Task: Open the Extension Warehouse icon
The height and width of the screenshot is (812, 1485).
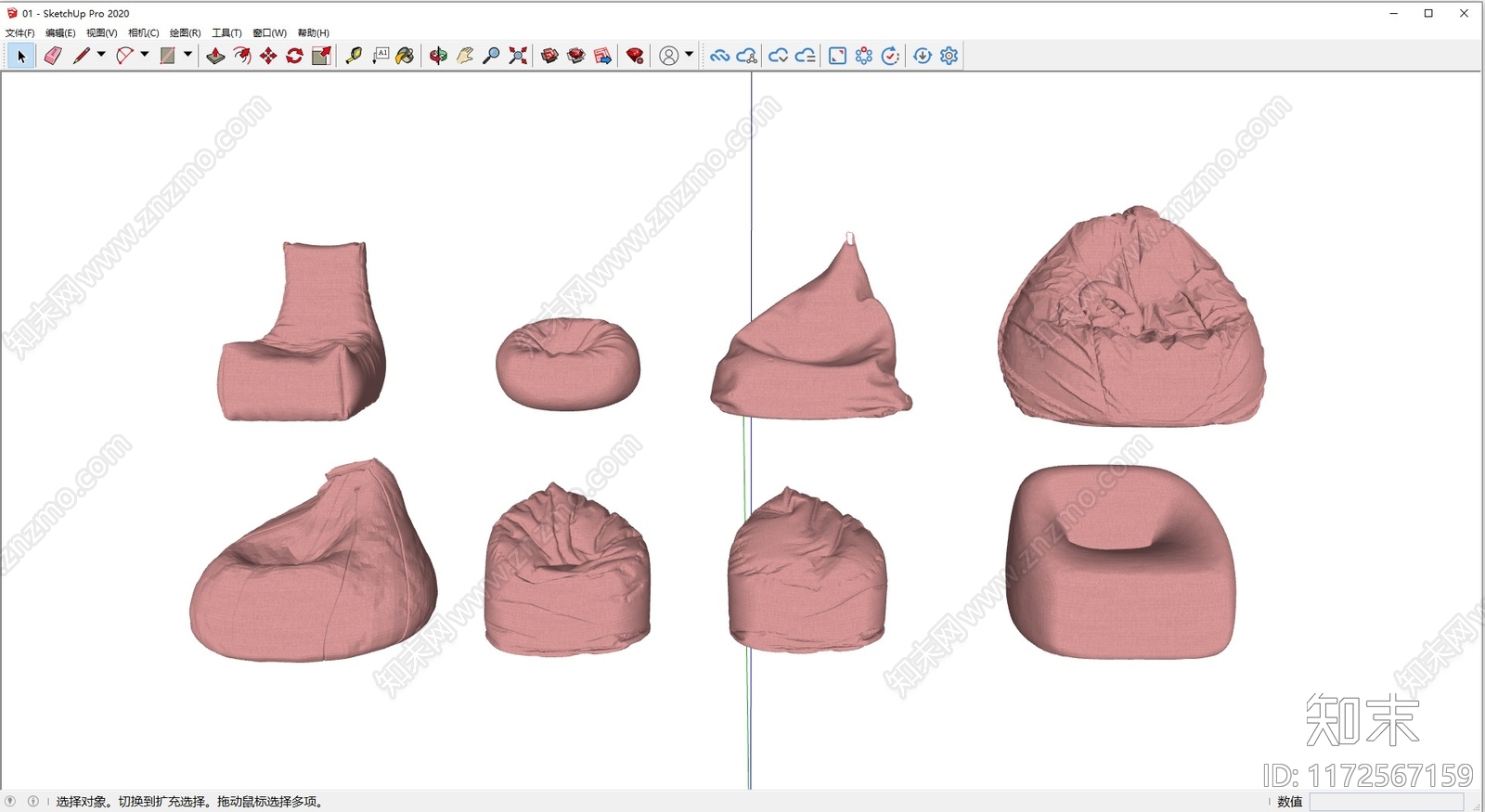Action: point(576,56)
